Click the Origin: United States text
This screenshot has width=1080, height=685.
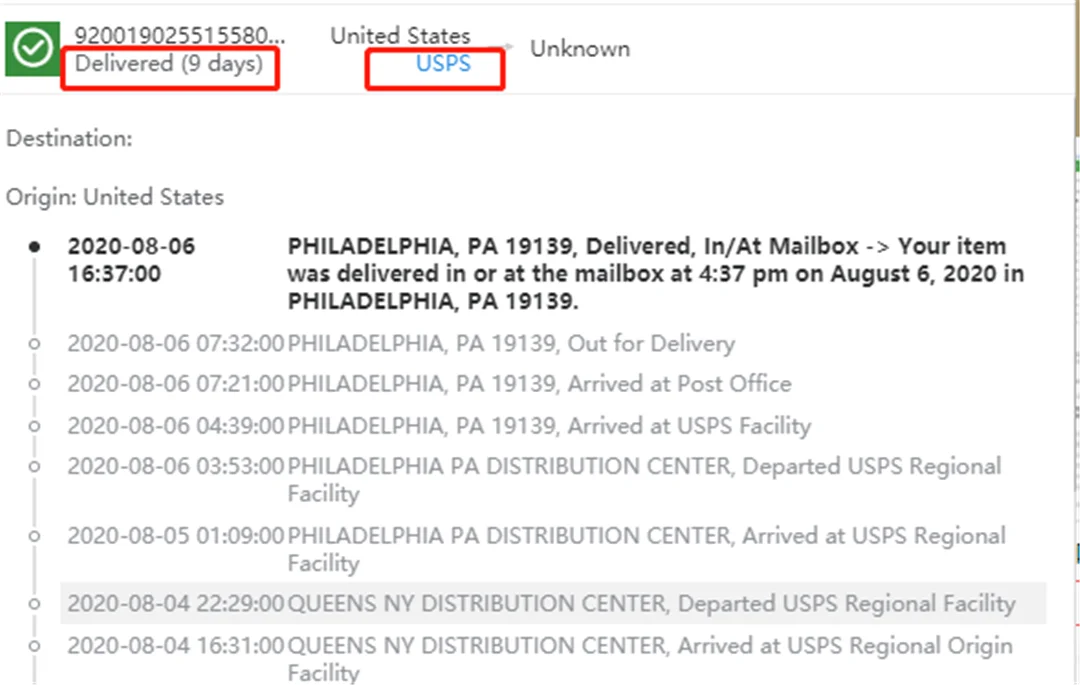pos(115,197)
